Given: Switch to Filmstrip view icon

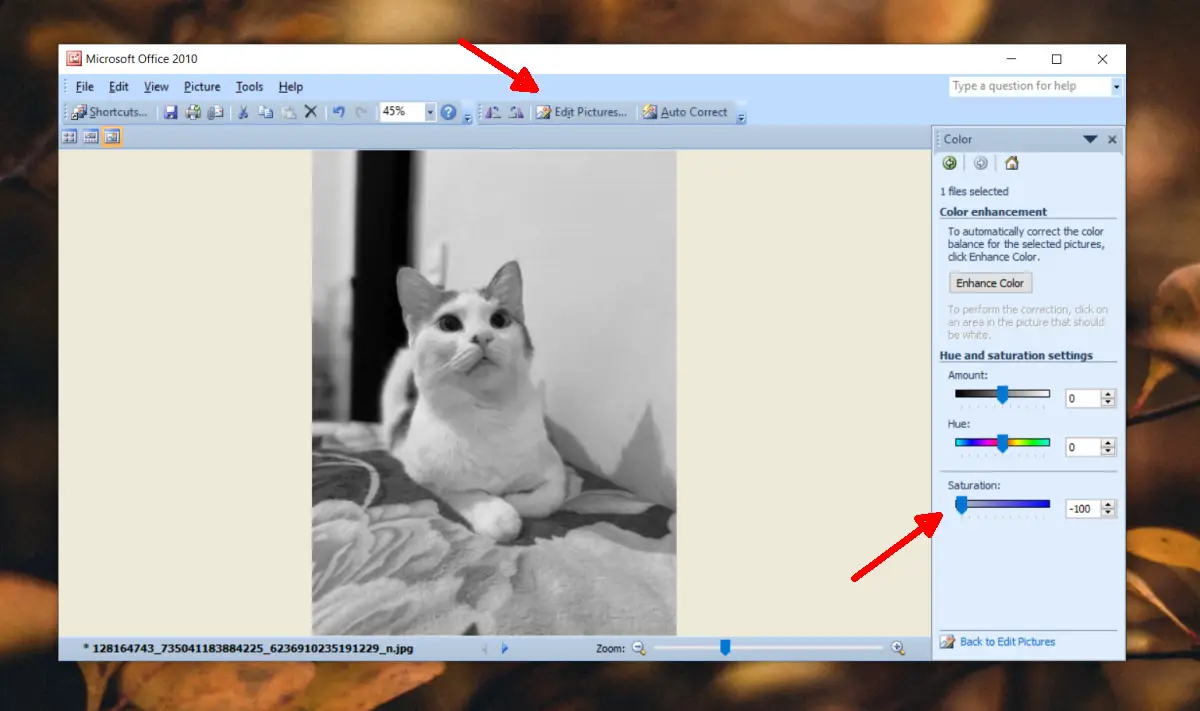Looking at the screenshot, I should [91, 137].
